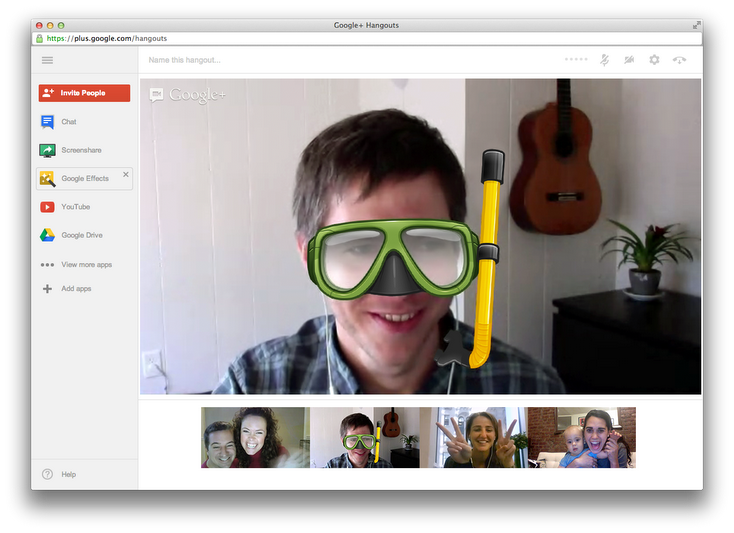
Task: Click the green SSL lock icon
Action: tap(39, 38)
